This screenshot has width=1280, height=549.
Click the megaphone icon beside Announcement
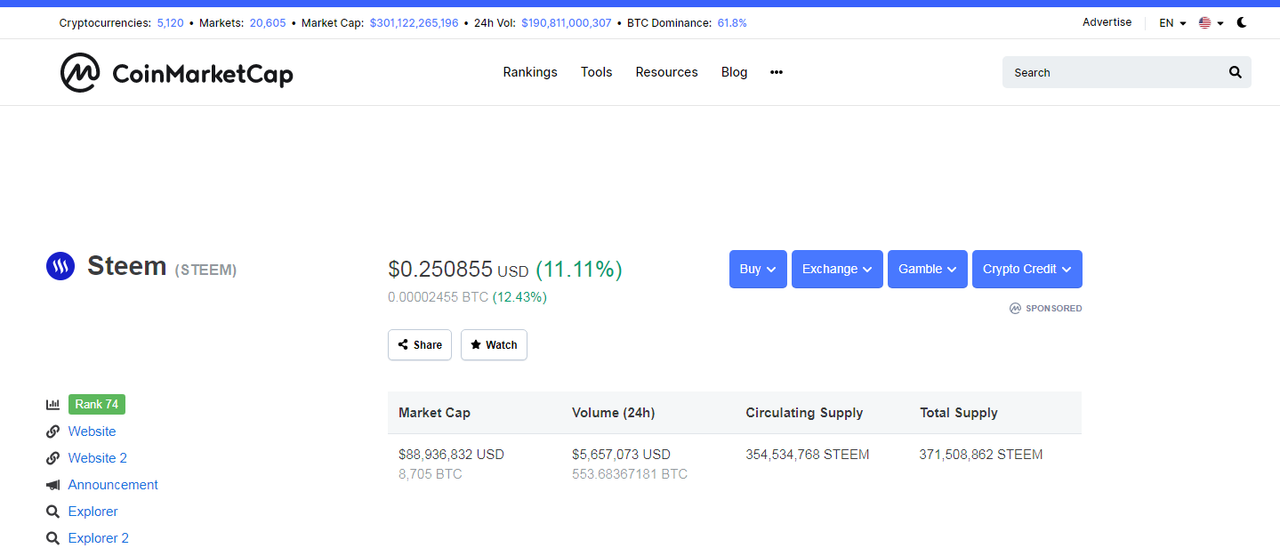click(53, 485)
